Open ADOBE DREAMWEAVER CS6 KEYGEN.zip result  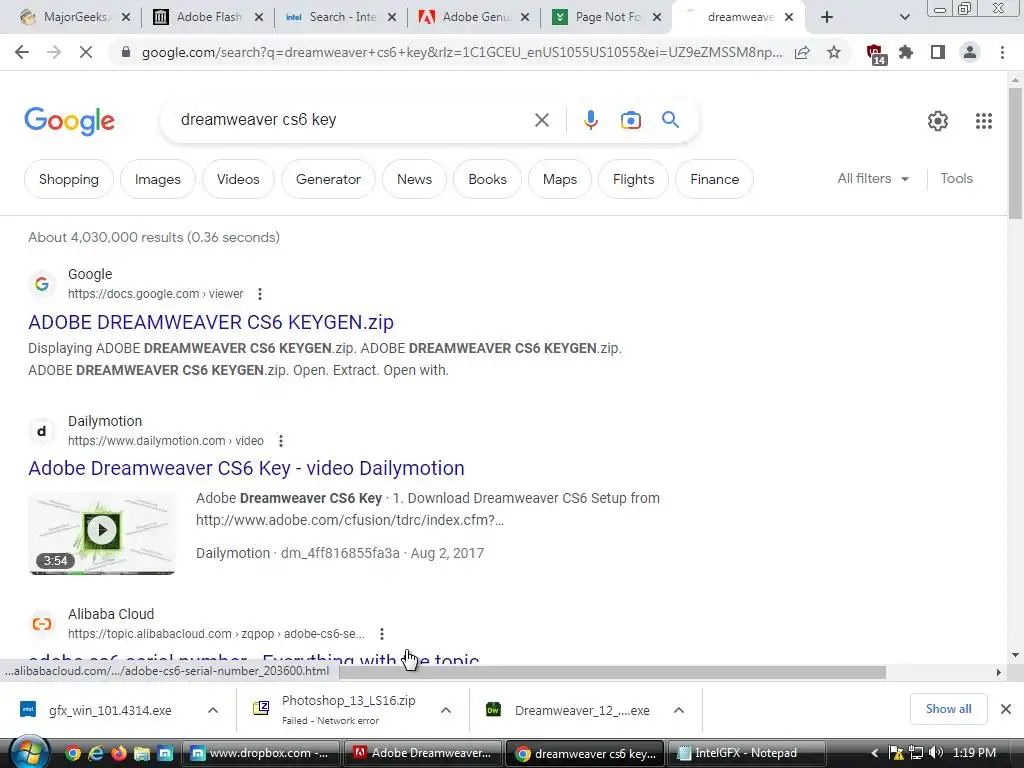click(211, 322)
